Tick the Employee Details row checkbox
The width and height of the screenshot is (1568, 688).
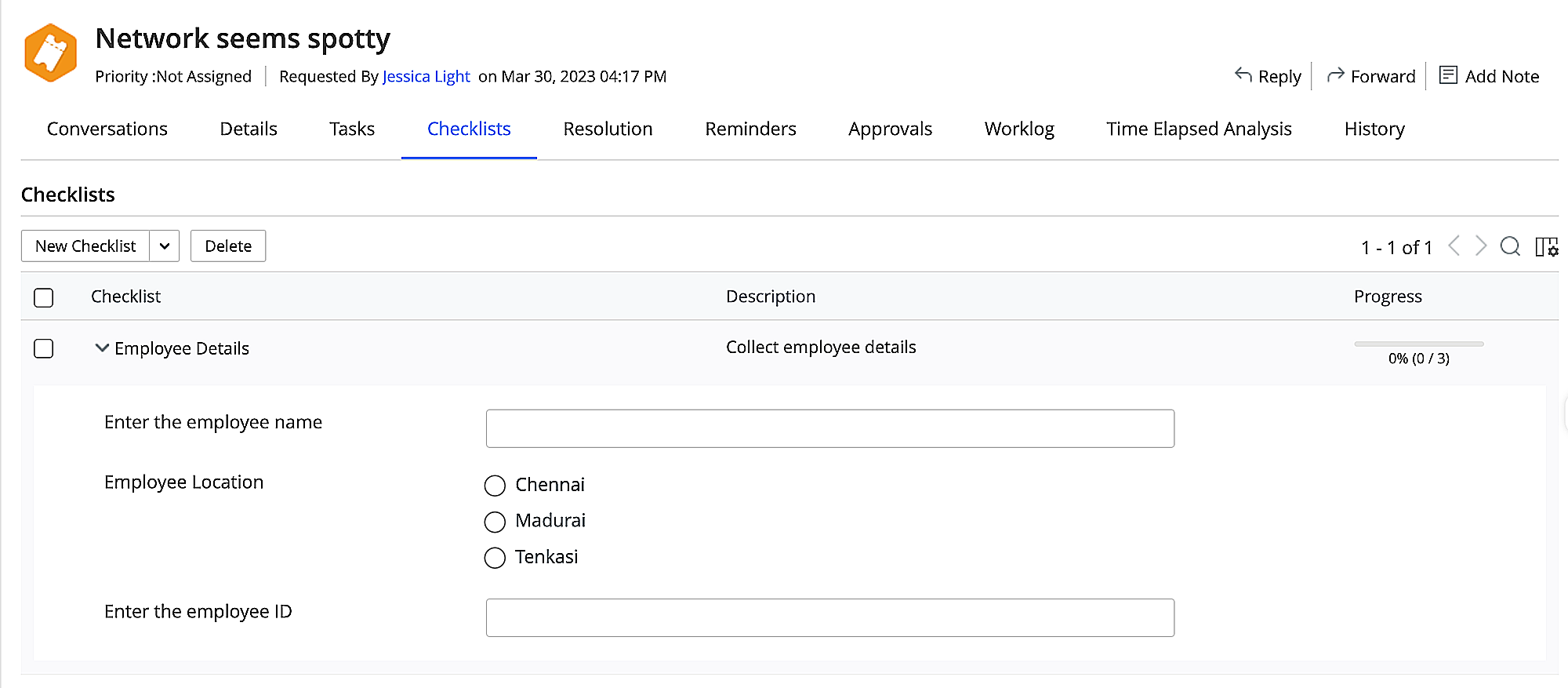click(x=44, y=348)
